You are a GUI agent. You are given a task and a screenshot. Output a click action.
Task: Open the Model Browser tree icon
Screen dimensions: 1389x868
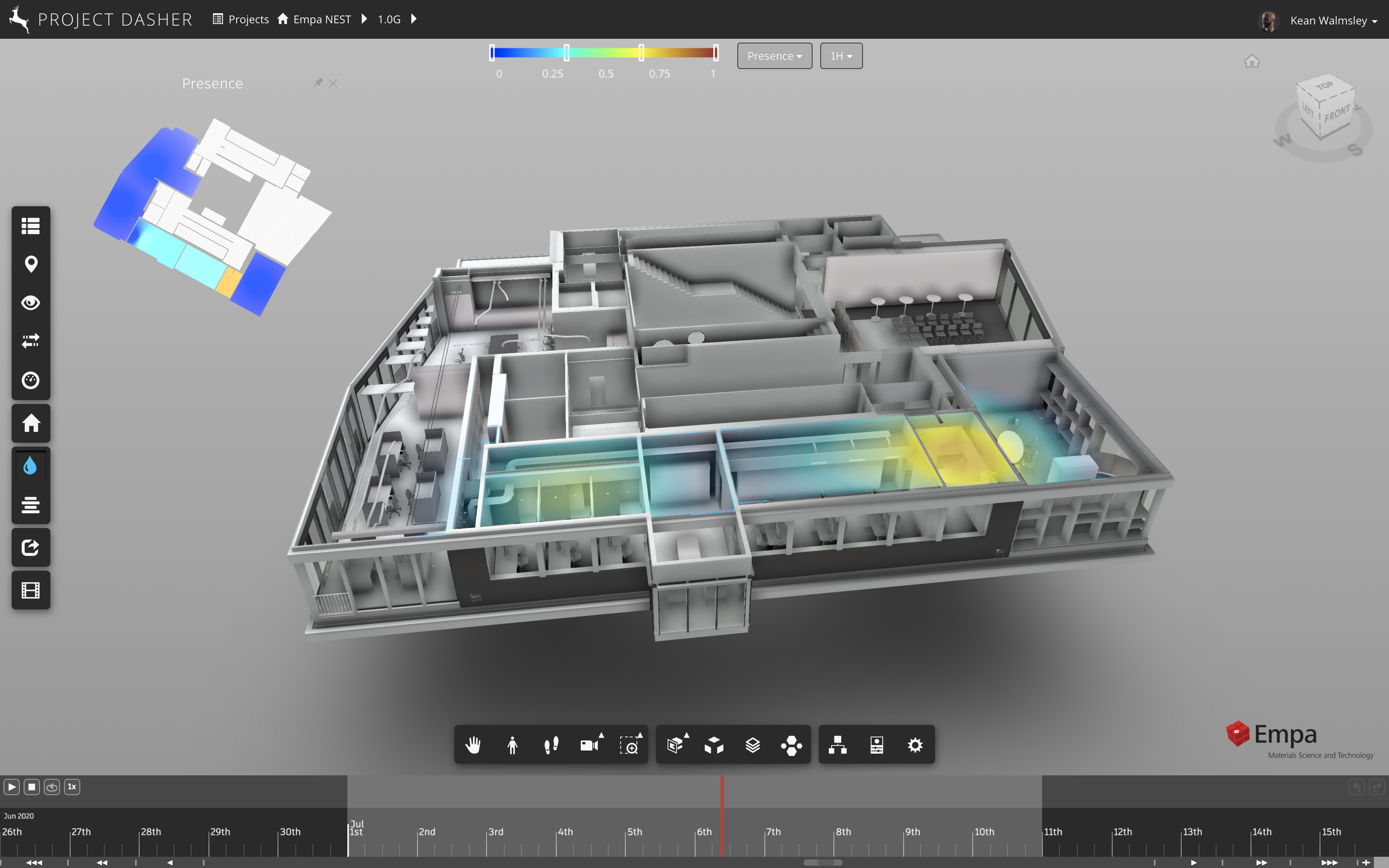[837, 745]
